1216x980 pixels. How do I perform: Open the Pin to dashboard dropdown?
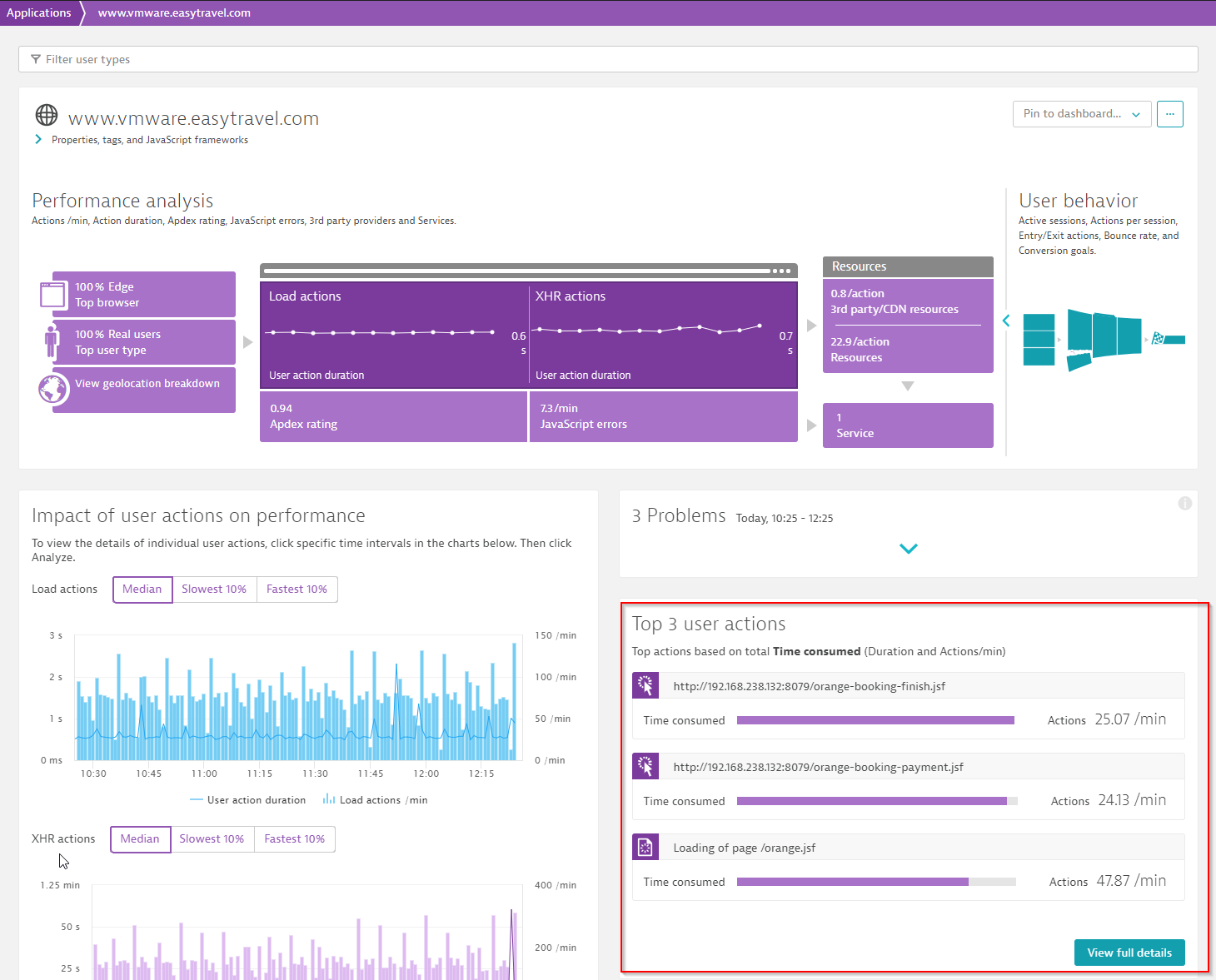[1081, 114]
